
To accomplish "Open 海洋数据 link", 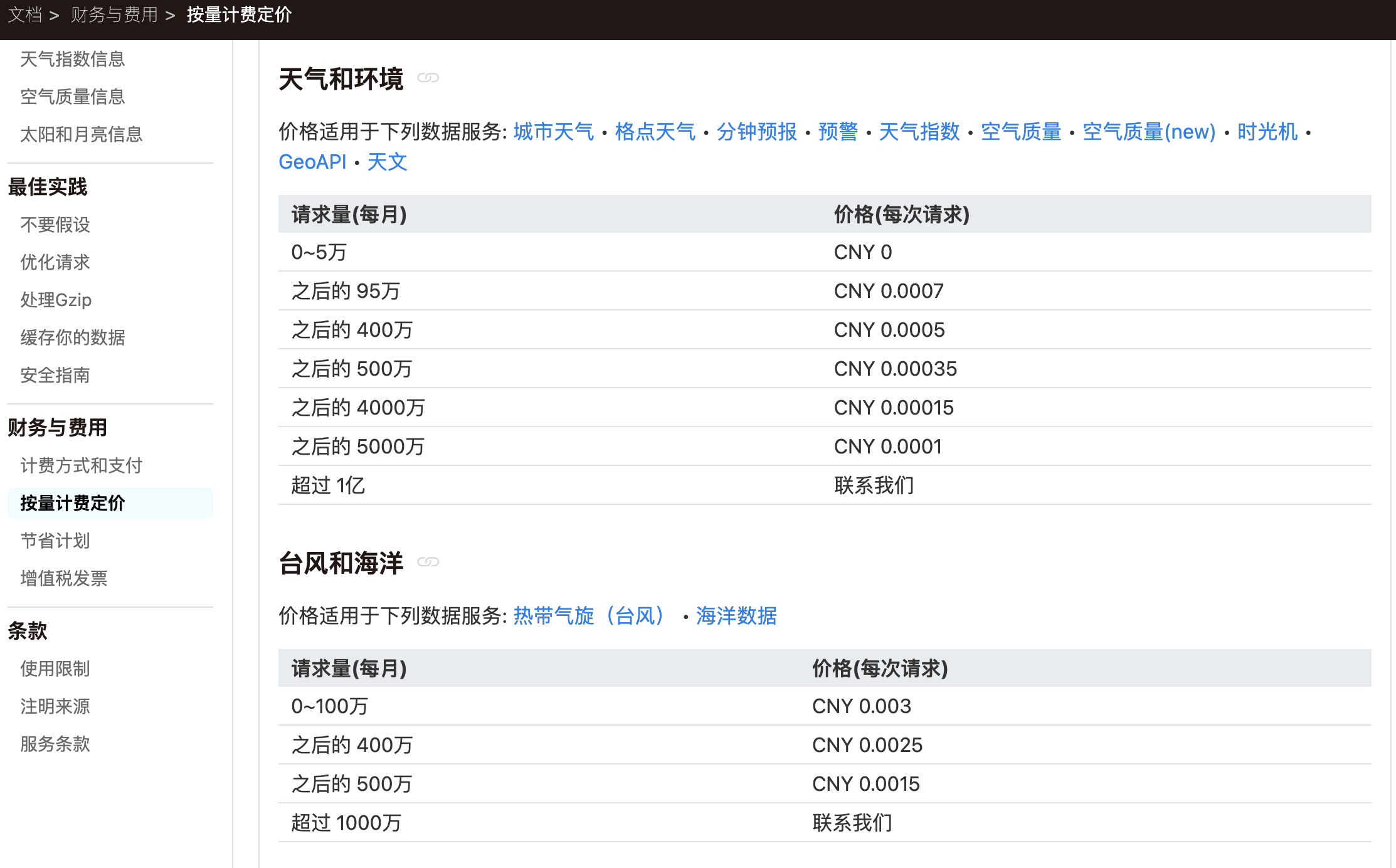I will coord(736,616).
